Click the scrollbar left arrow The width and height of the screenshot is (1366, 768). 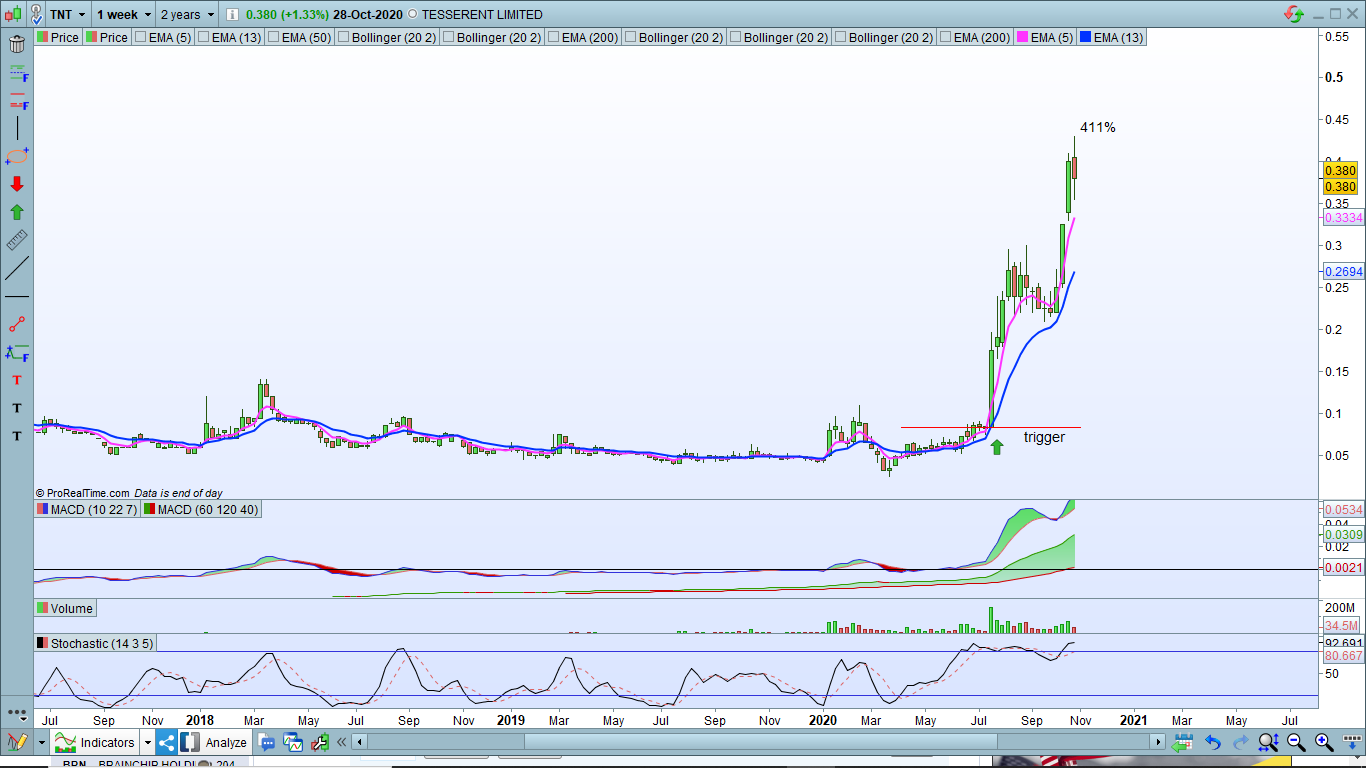[x=360, y=742]
